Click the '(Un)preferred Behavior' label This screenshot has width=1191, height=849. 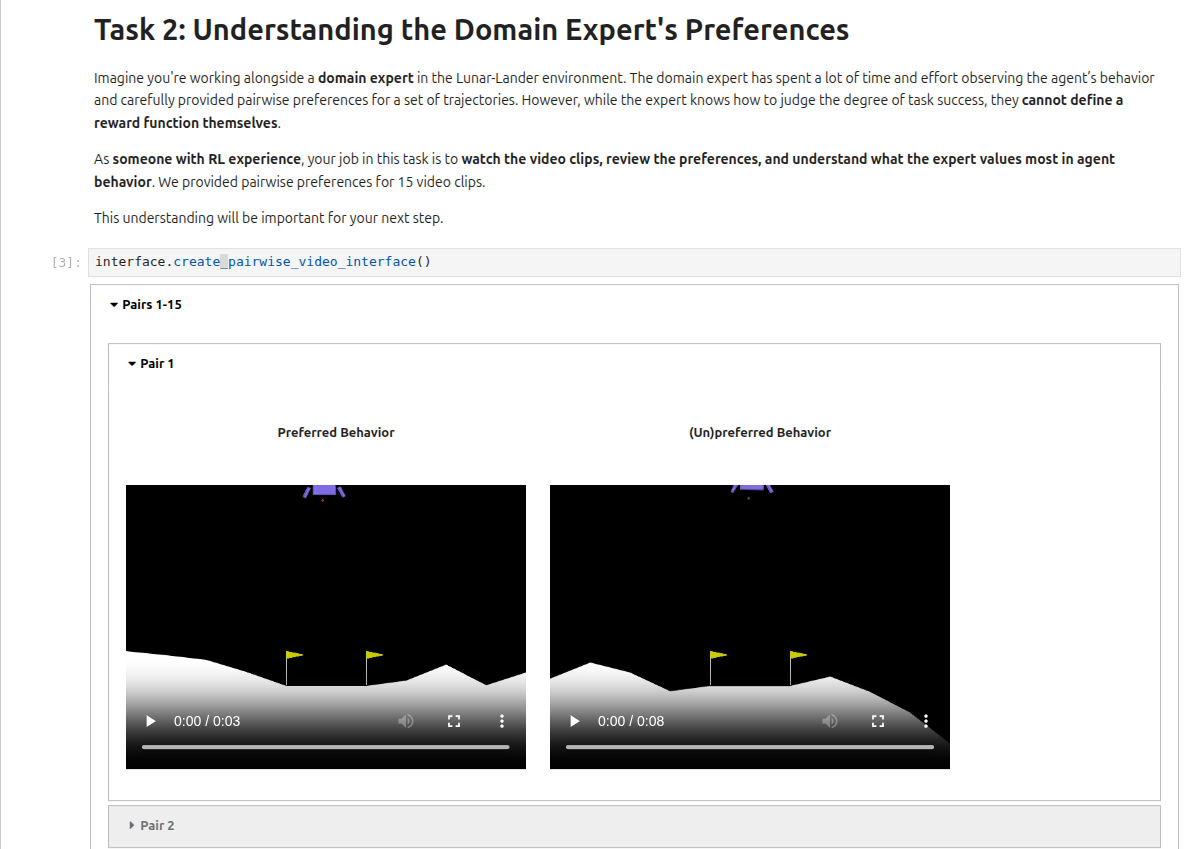coord(760,433)
